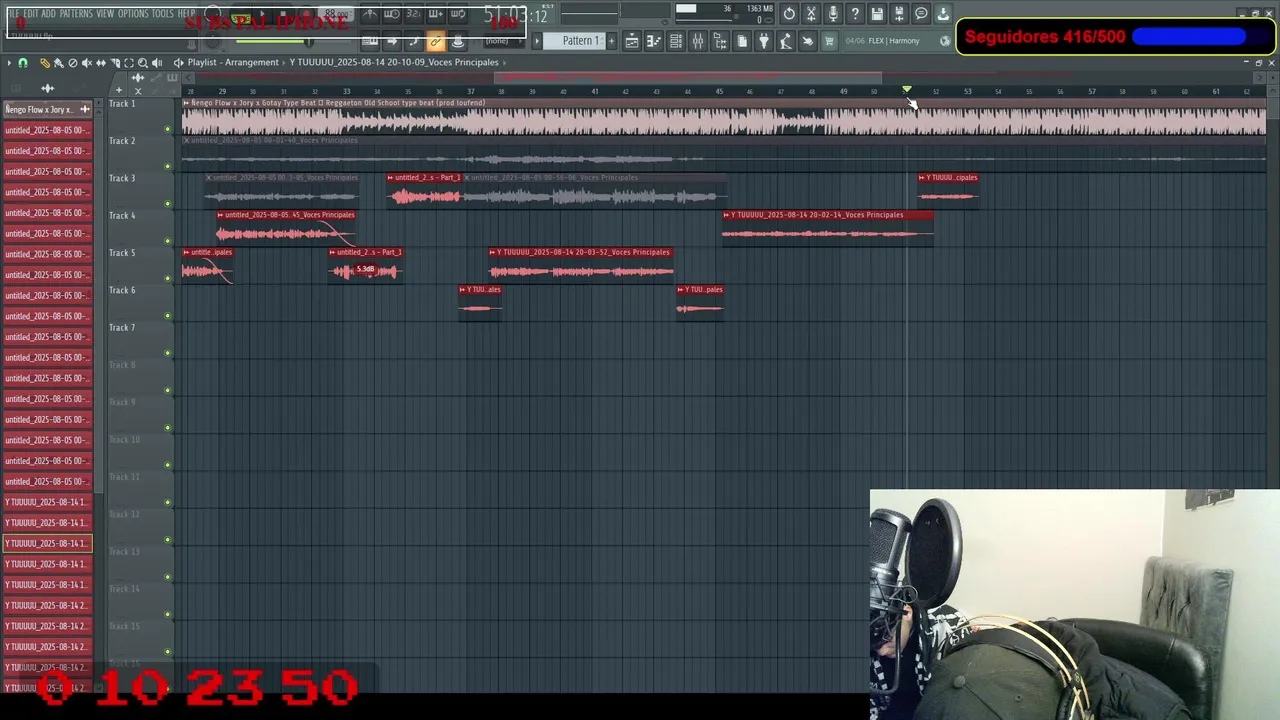Click the one-click audio recording microphone icon

tap(833, 14)
